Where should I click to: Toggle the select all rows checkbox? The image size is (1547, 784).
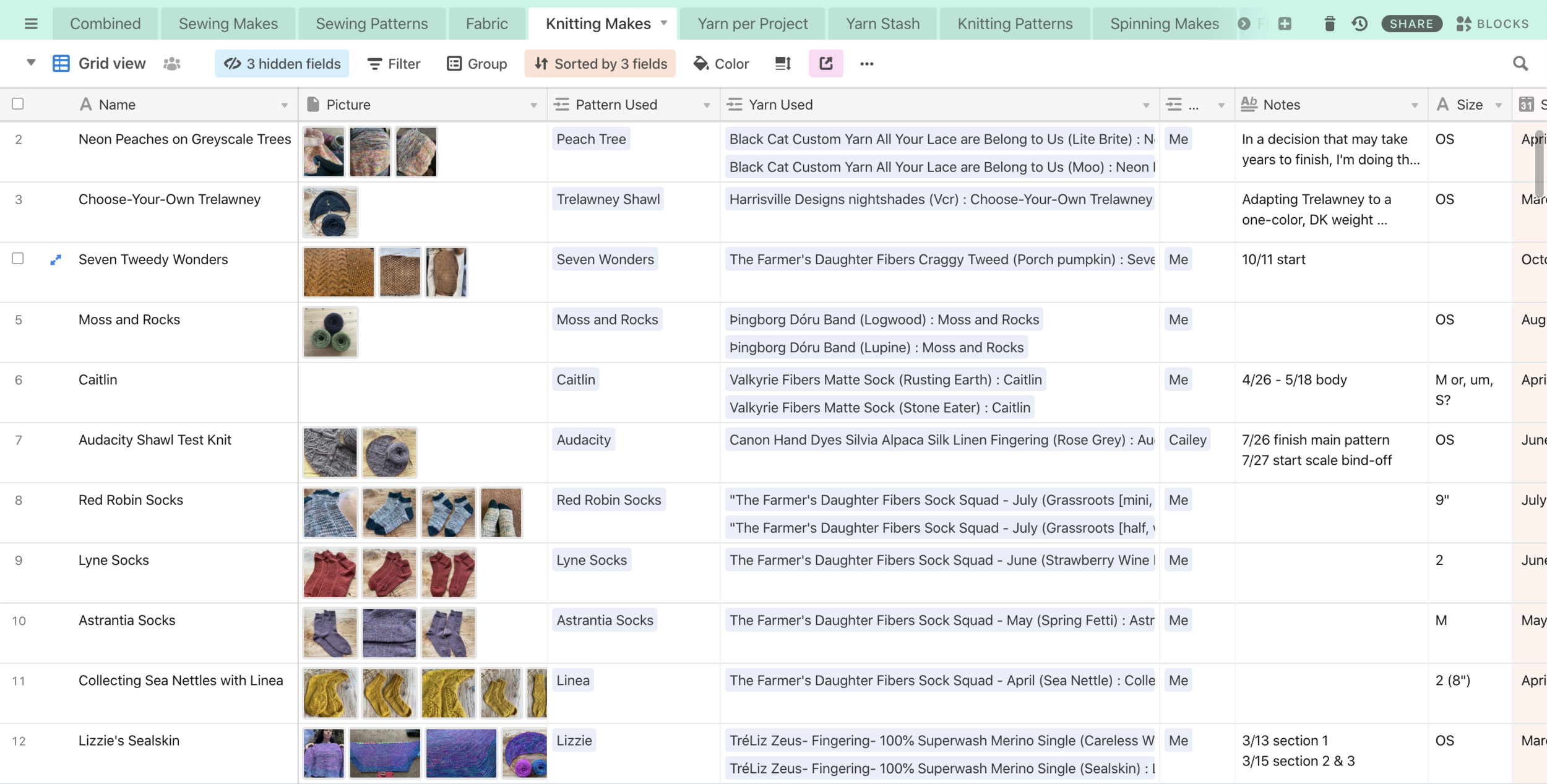[x=18, y=104]
